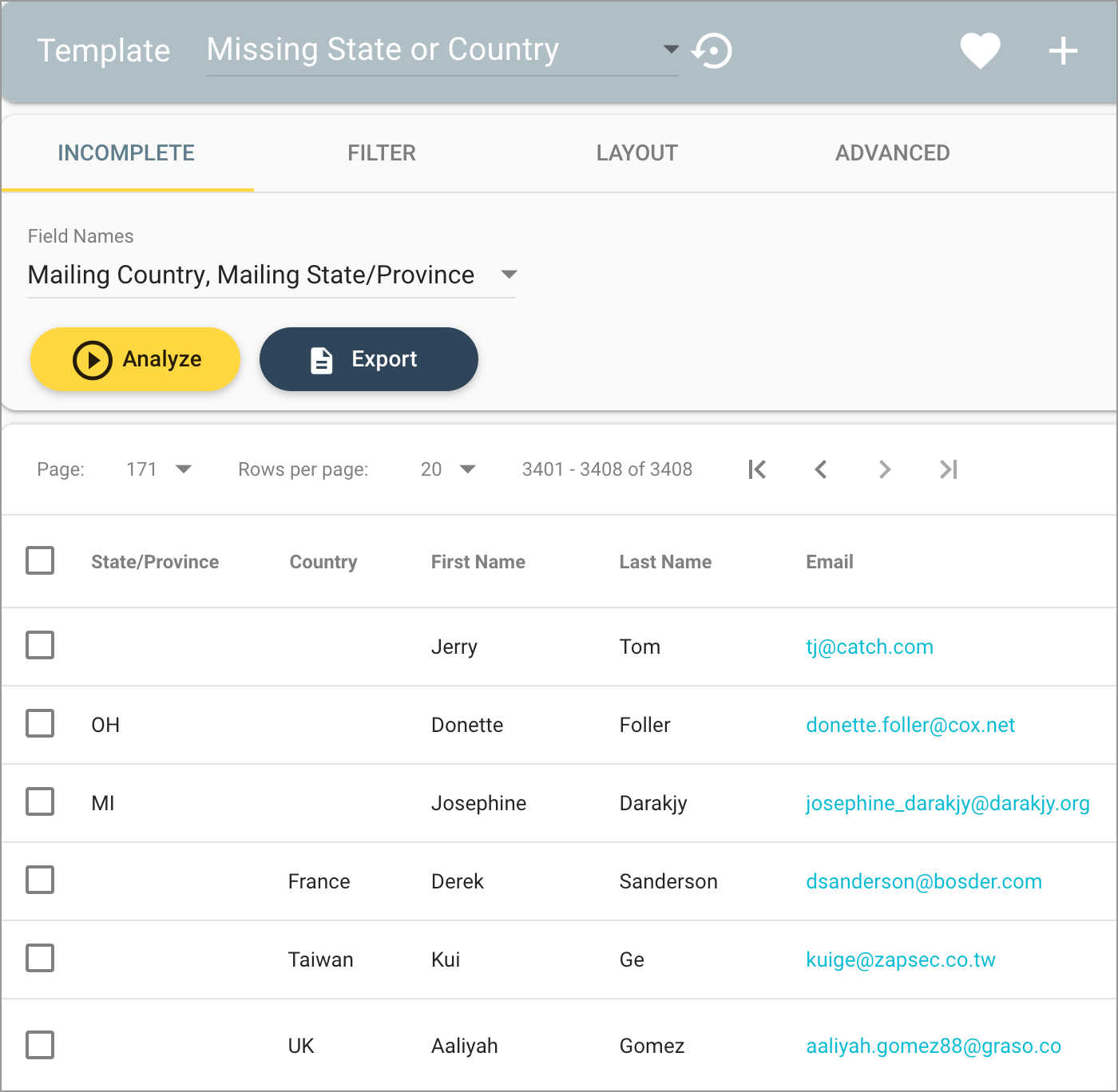1118x1092 pixels.
Task: Check the row for Aaliyah Gomez
Action: tap(40, 1044)
